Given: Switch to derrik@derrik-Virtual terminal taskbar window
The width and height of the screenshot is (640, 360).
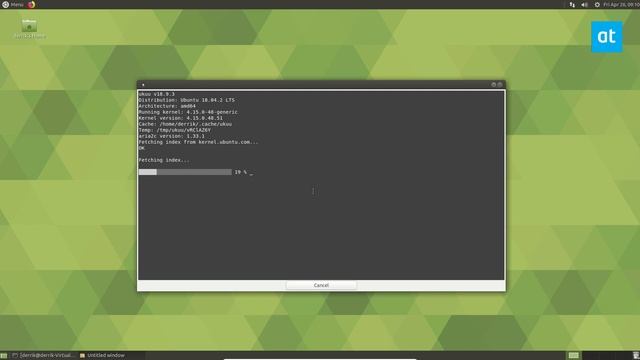Looking at the screenshot, I should tap(43, 356).
